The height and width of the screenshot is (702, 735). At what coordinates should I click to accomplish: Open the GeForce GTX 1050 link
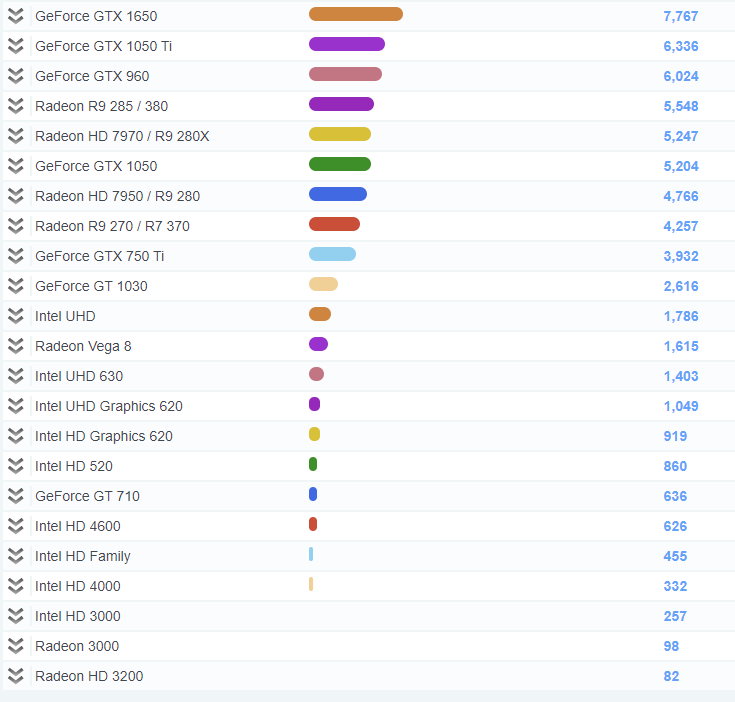click(x=96, y=166)
